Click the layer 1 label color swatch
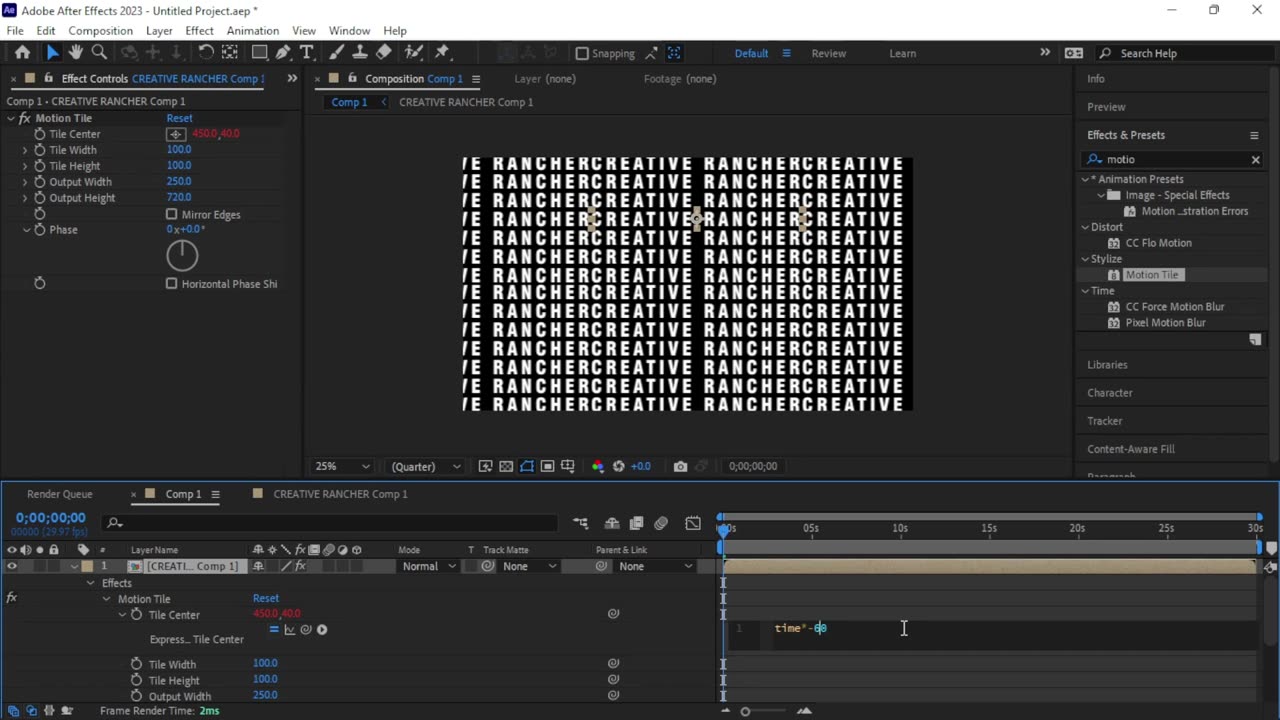Image resolution: width=1280 pixels, height=720 pixels. [87, 566]
